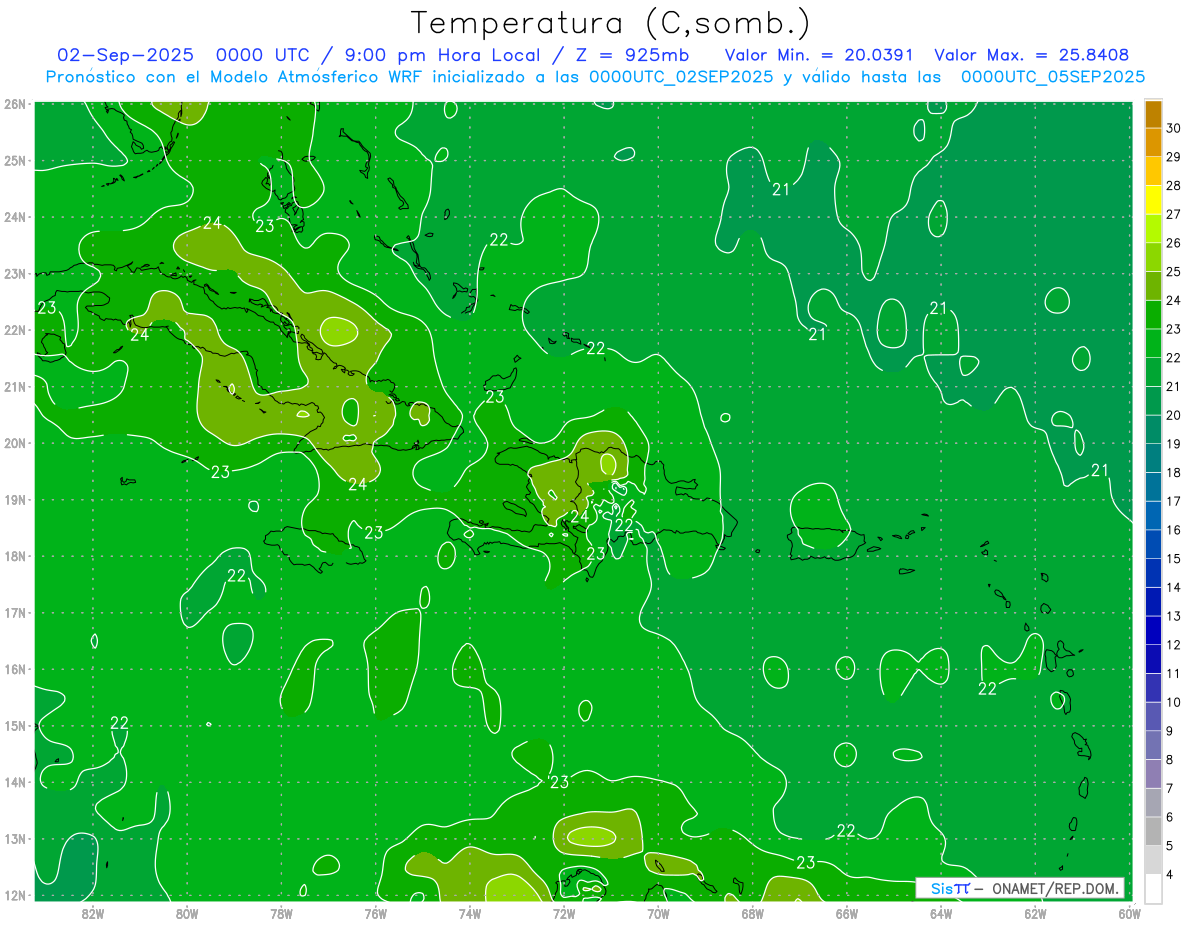
Task: Click the '24N' latitude axis label
Action: tap(14, 217)
